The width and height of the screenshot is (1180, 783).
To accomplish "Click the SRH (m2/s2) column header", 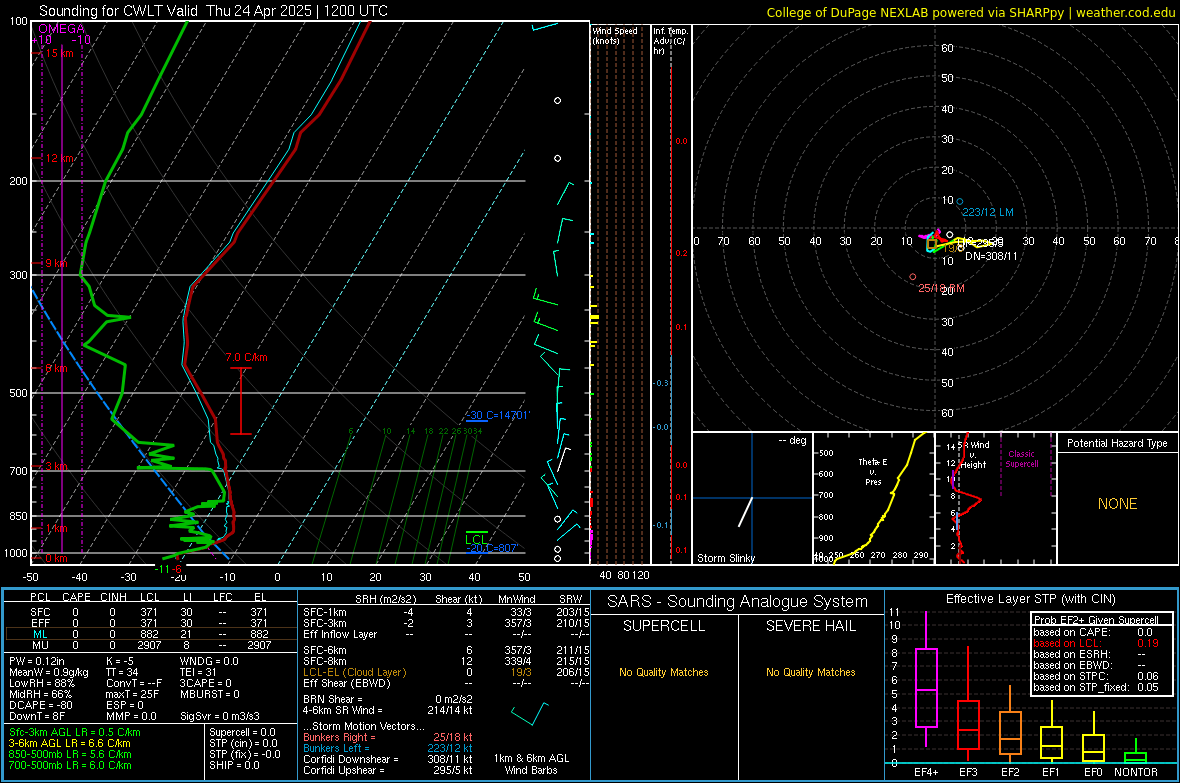I will (x=385, y=599).
